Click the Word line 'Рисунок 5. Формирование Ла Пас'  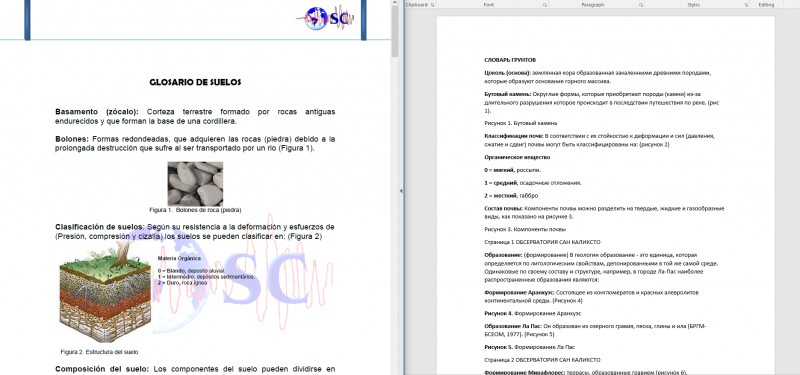530,347
